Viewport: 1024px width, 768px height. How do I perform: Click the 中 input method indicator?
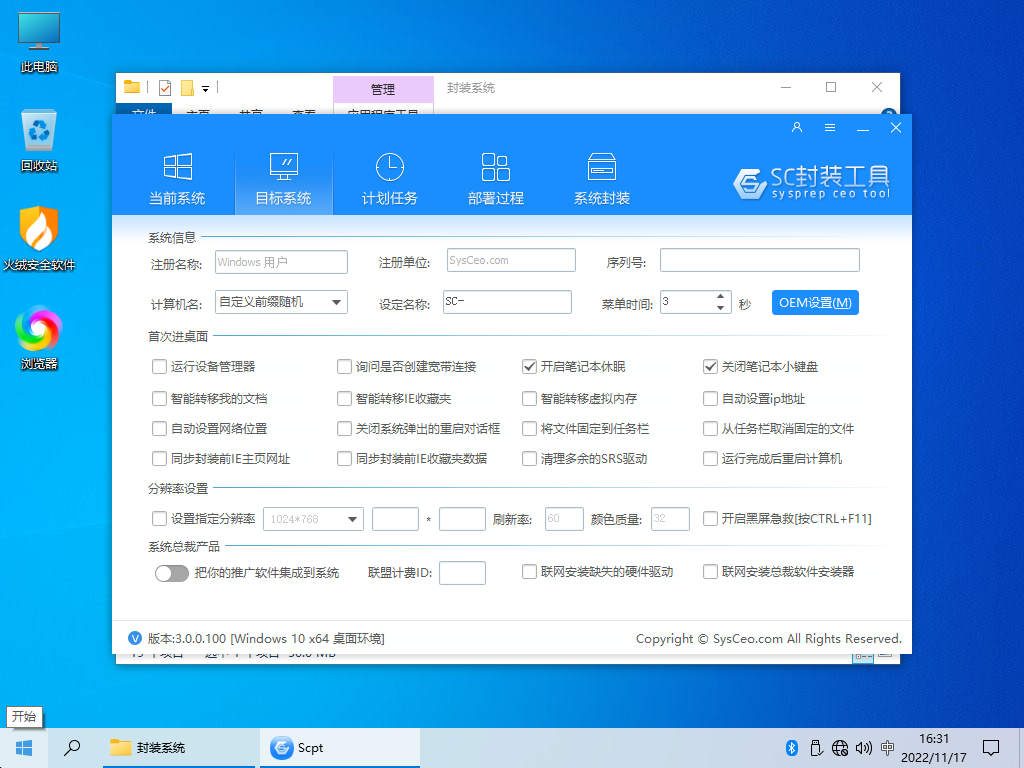pyautogui.click(x=887, y=748)
